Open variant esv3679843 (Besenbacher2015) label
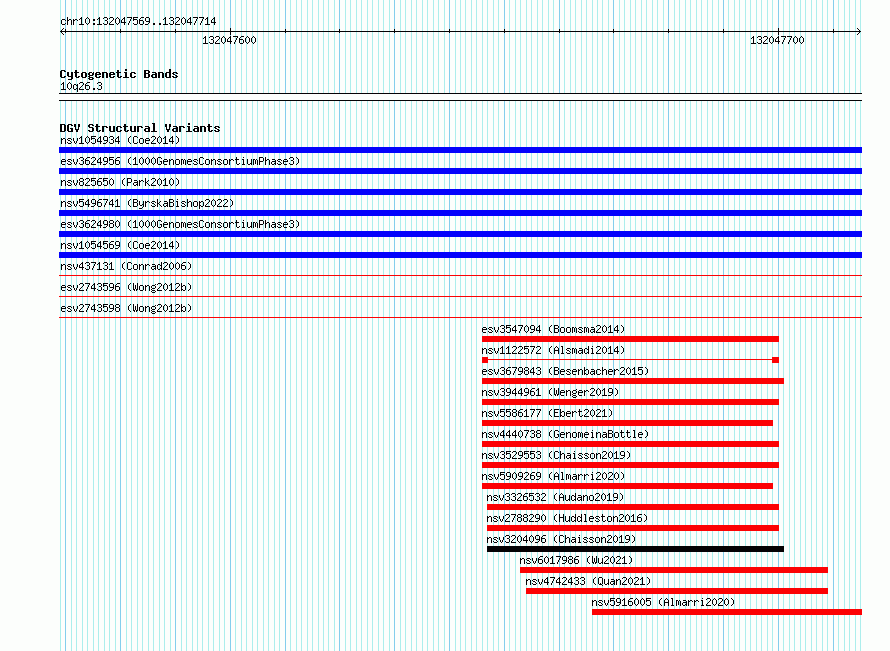The height and width of the screenshot is (651, 890). tap(565, 371)
